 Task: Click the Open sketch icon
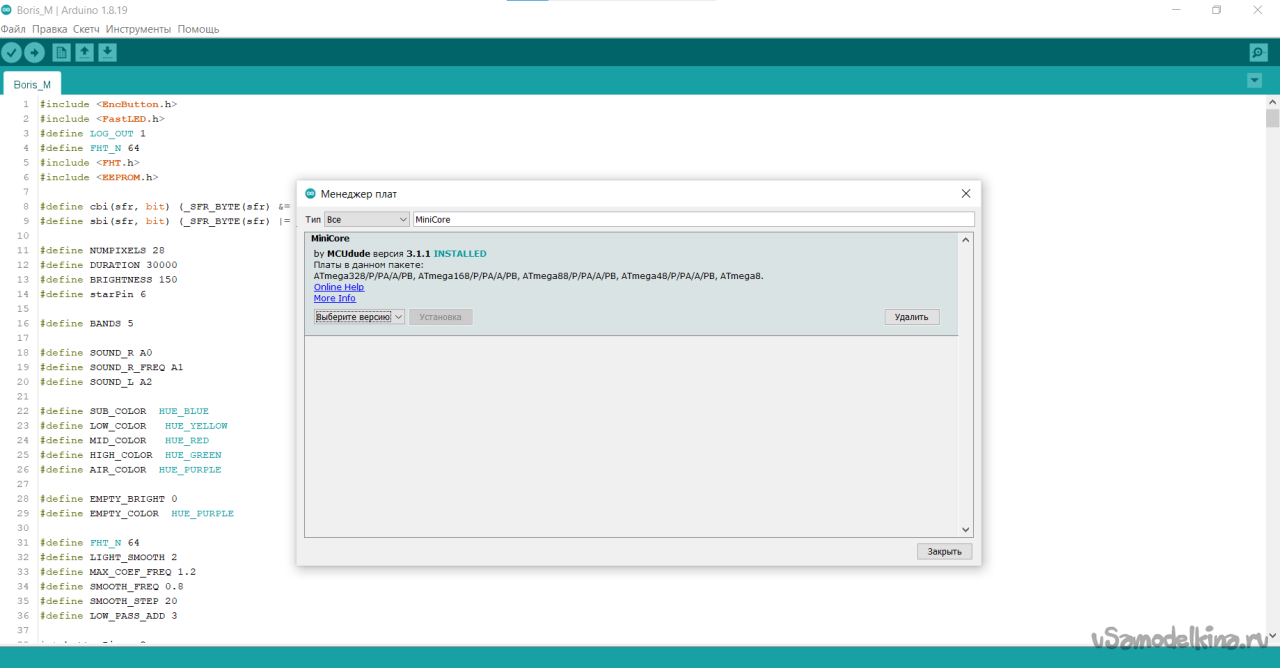(x=85, y=53)
